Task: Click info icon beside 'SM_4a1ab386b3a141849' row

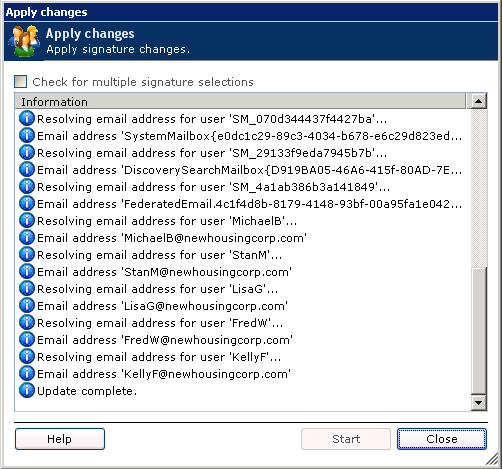Action: (x=27, y=186)
